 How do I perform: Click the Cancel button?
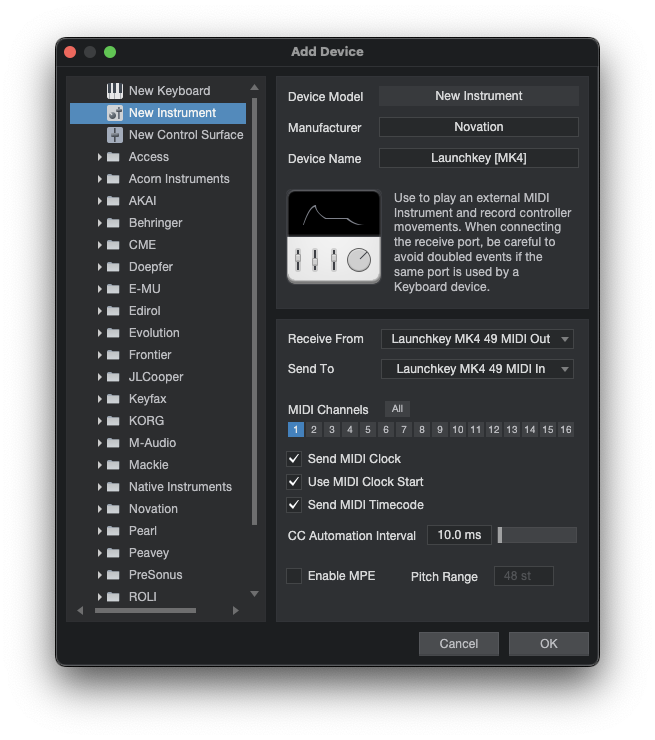point(459,644)
